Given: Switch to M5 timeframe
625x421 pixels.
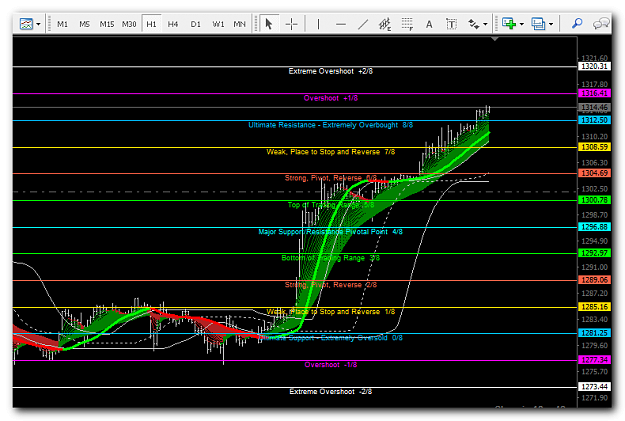Looking at the screenshot, I should point(84,24).
